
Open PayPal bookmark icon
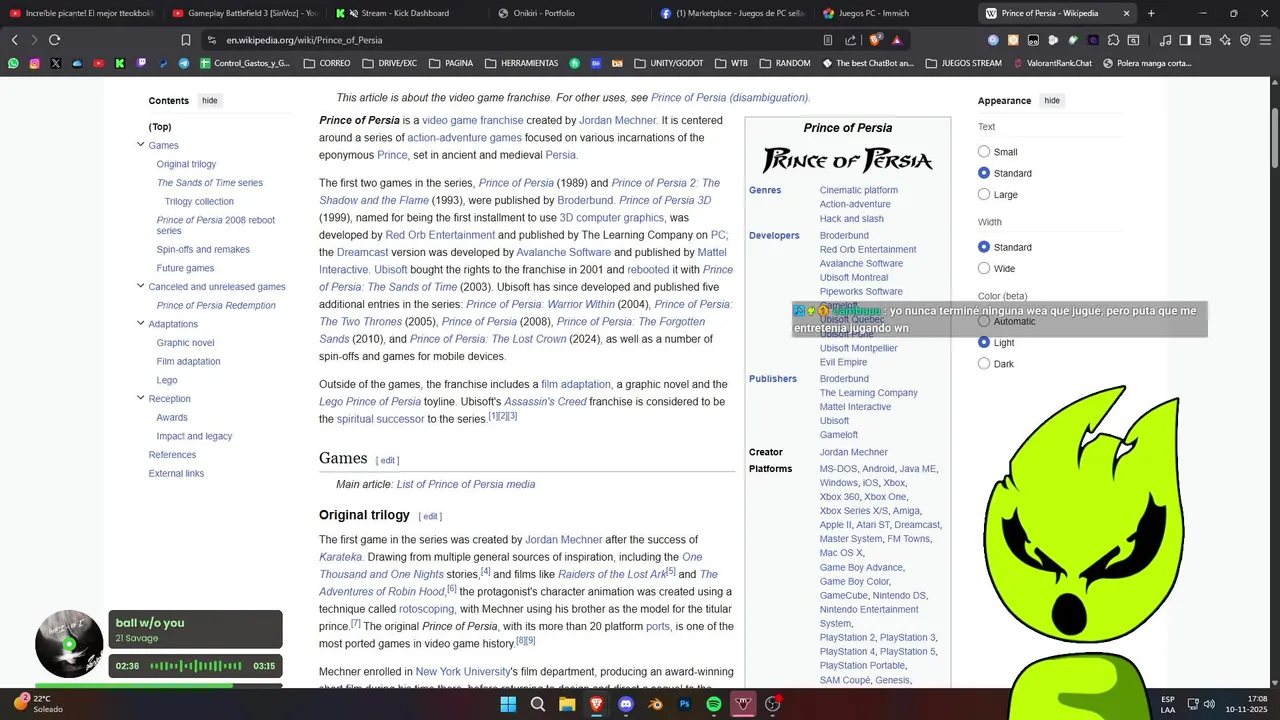[163, 63]
